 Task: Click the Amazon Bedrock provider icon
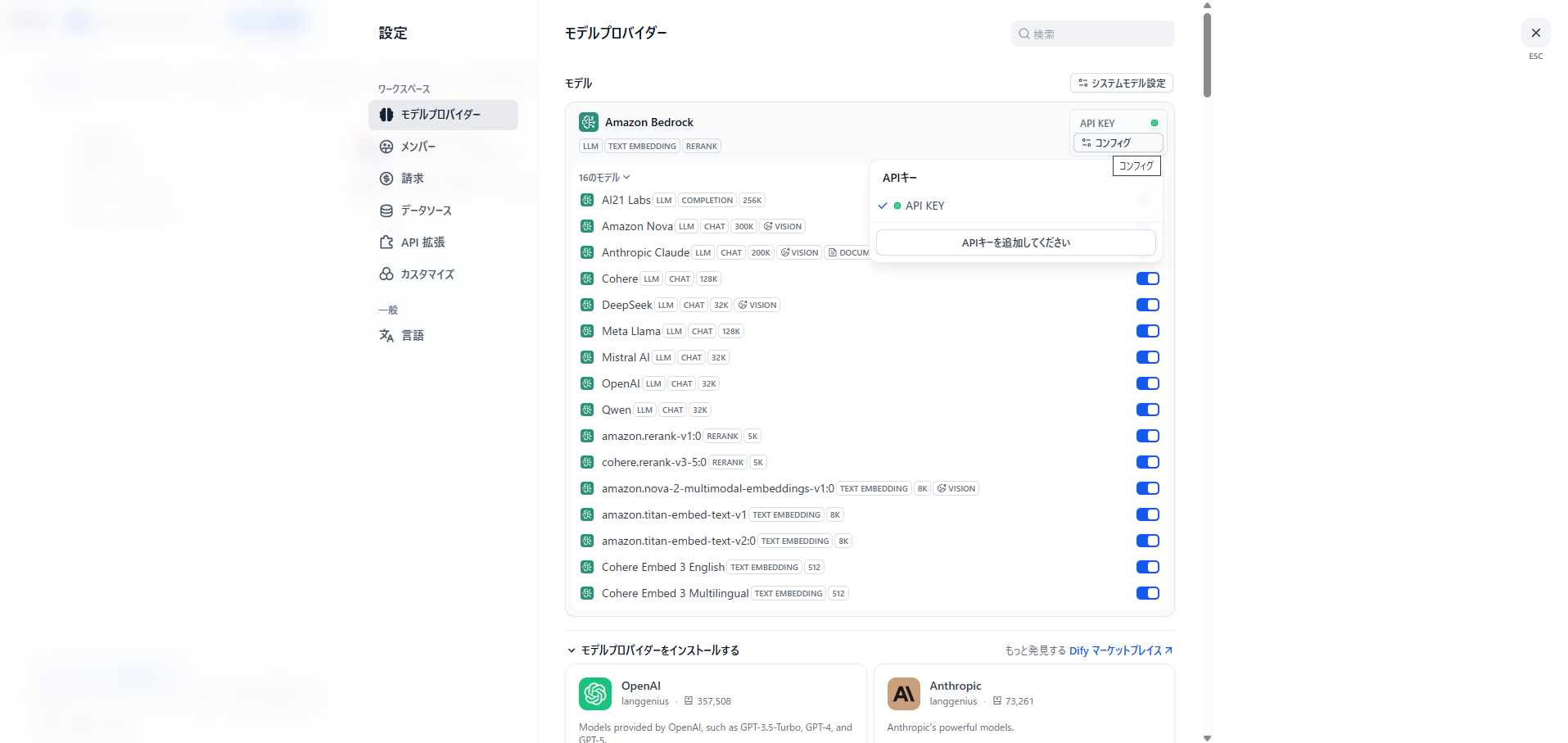[x=588, y=122]
